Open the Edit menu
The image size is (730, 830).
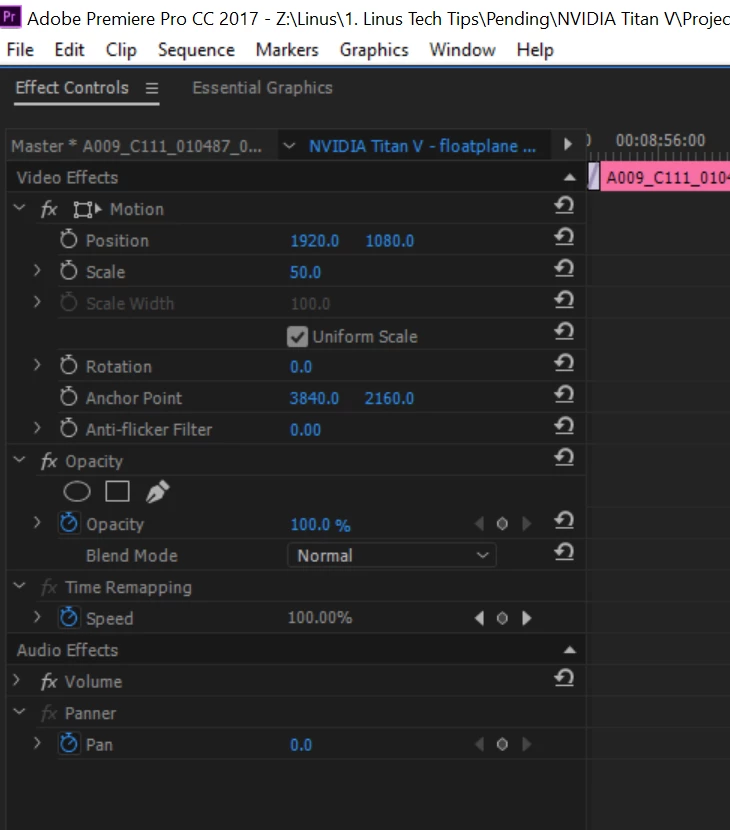69,50
